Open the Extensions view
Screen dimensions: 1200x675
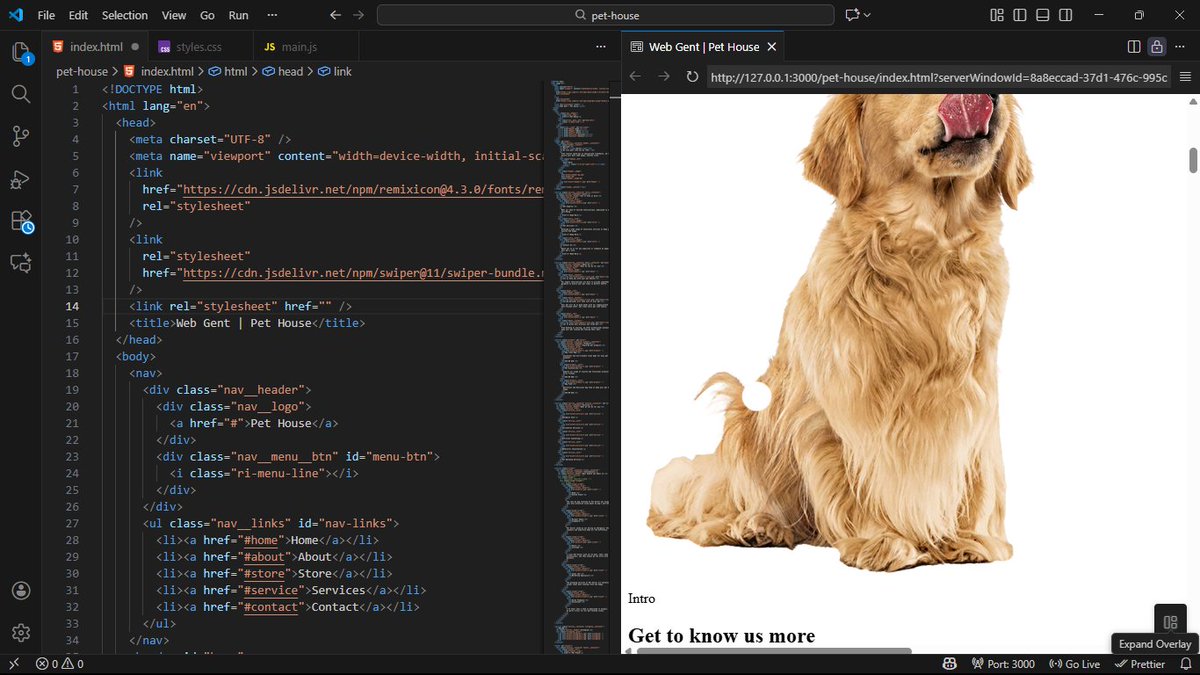tap(20, 222)
